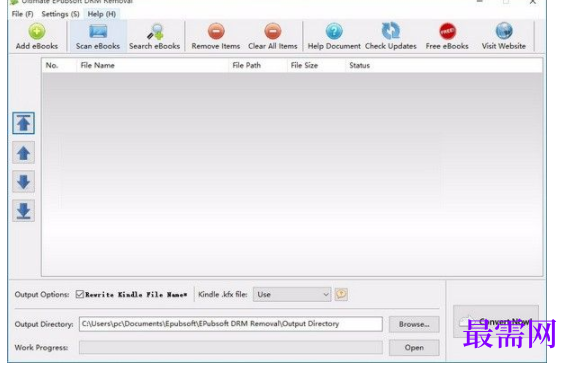The width and height of the screenshot is (575, 365).
Task: Open the File (F) menu
Action: click(22, 14)
